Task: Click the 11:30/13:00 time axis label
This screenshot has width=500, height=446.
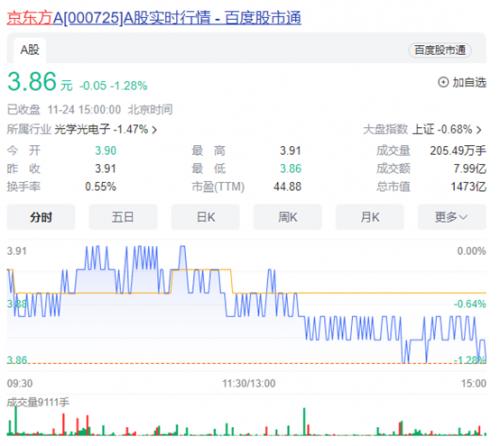Action: point(249,383)
